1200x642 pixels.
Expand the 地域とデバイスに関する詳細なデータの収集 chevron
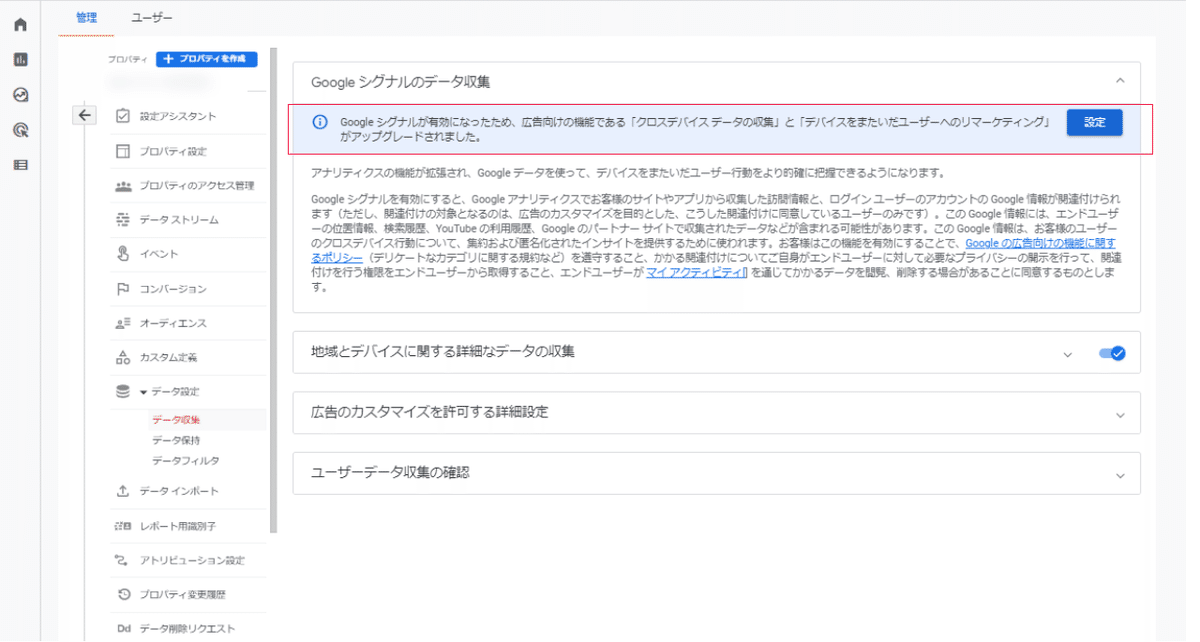tap(1068, 354)
